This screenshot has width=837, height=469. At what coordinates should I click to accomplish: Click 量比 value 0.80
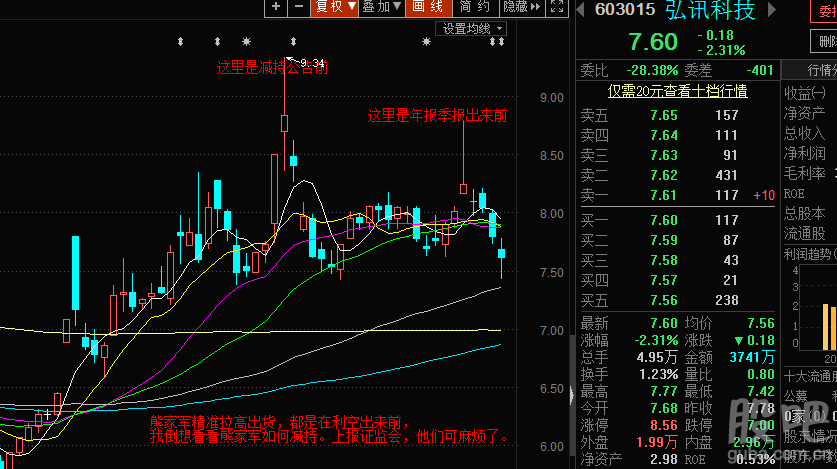[761, 375]
